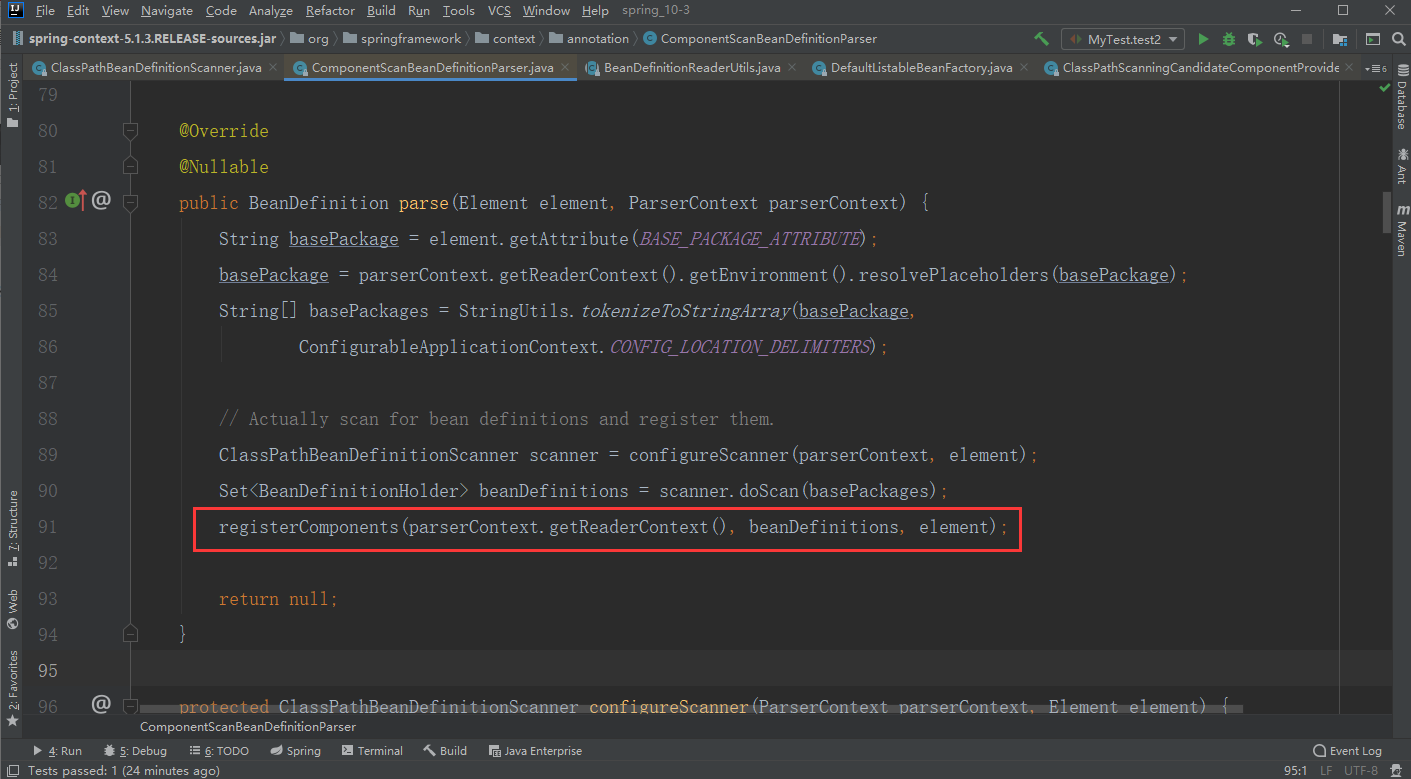Screen dimensions: 1411x779
Task: Close the ClassPathBeanDefinitionScanner.java tab
Action: [x=273, y=68]
